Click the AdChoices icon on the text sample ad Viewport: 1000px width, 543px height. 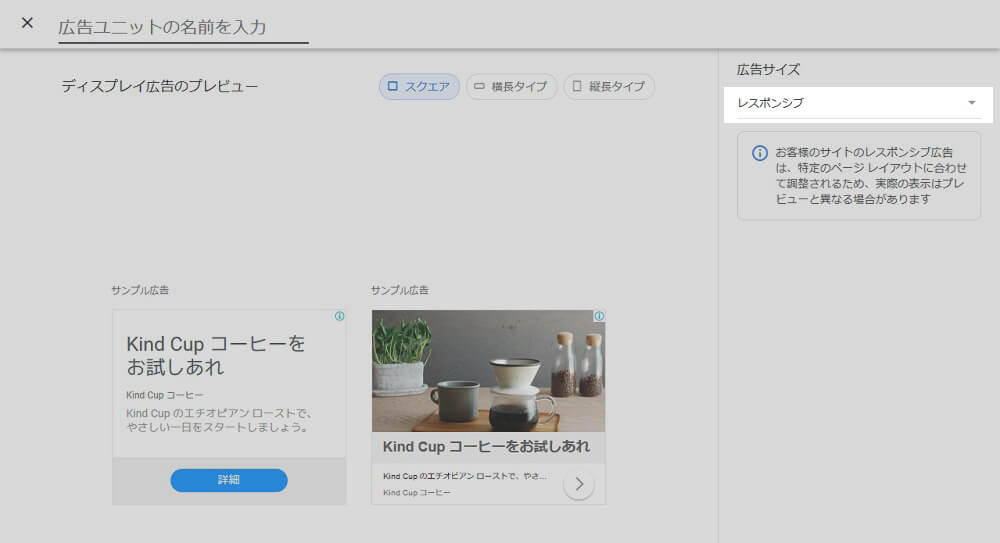pyautogui.click(x=339, y=316)
